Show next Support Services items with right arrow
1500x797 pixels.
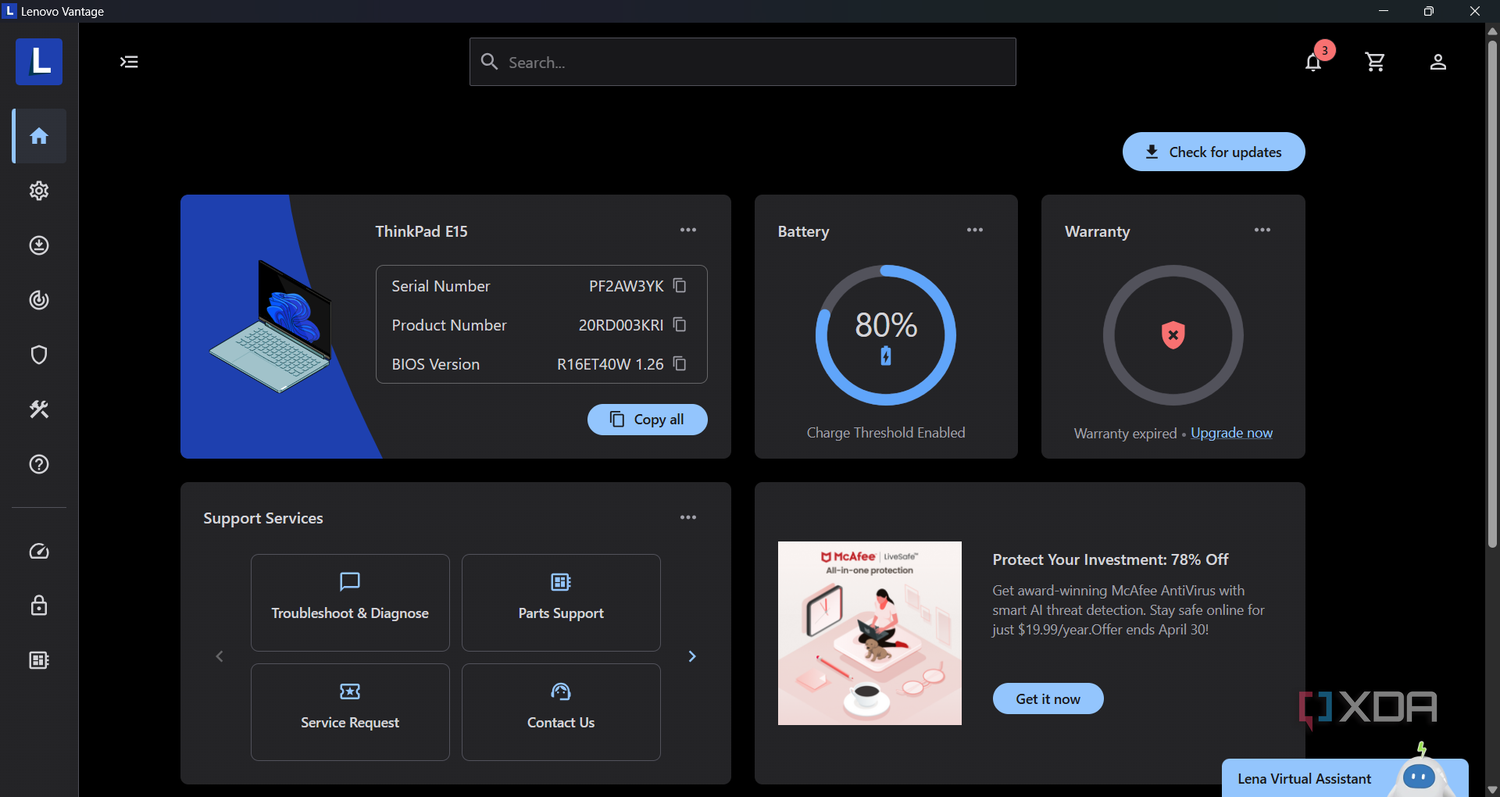[692, 657]
